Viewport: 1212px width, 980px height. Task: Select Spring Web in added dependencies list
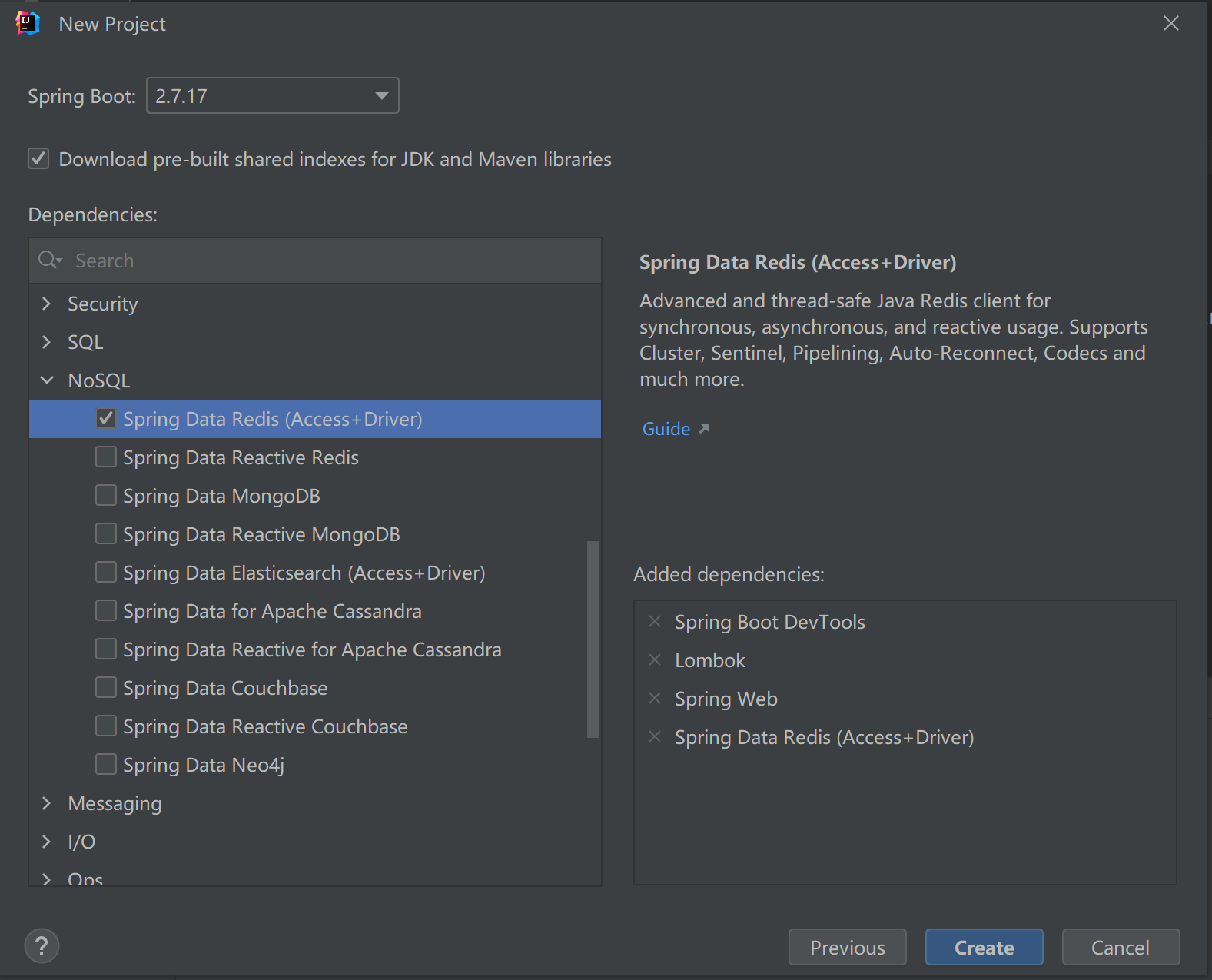pos(726,699)
